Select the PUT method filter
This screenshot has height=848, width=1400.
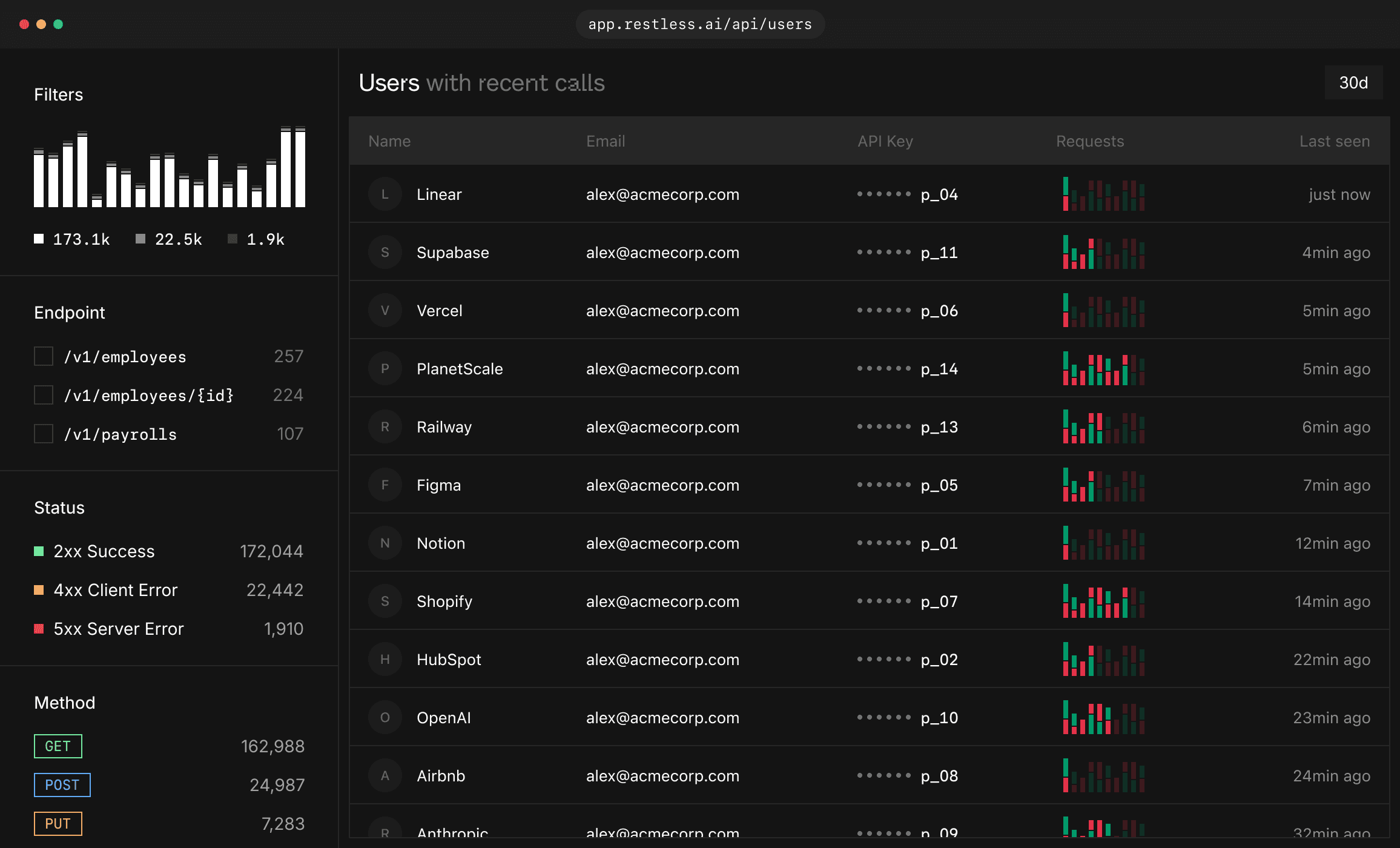pos(58,824)
